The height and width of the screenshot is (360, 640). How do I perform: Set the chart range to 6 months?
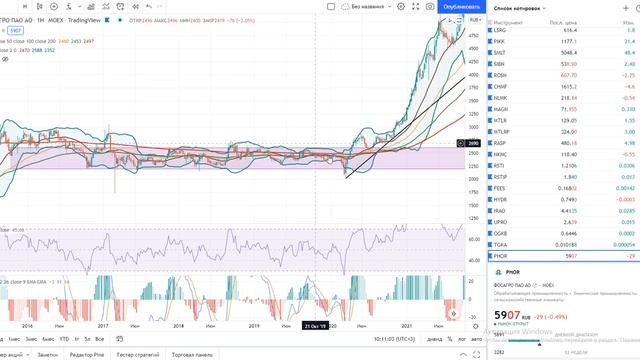pyautogui.click(x=48, y=339)
